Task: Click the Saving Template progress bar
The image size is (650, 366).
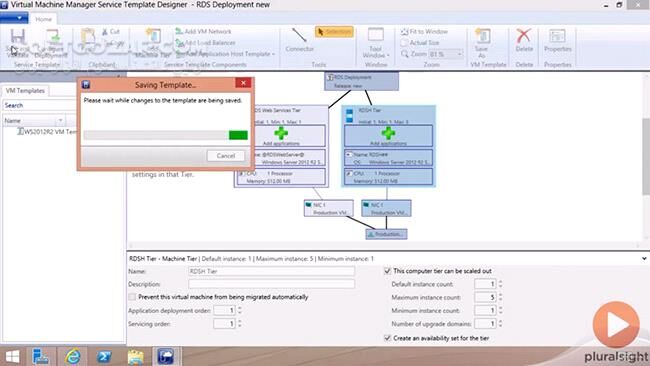Action: 165,135
